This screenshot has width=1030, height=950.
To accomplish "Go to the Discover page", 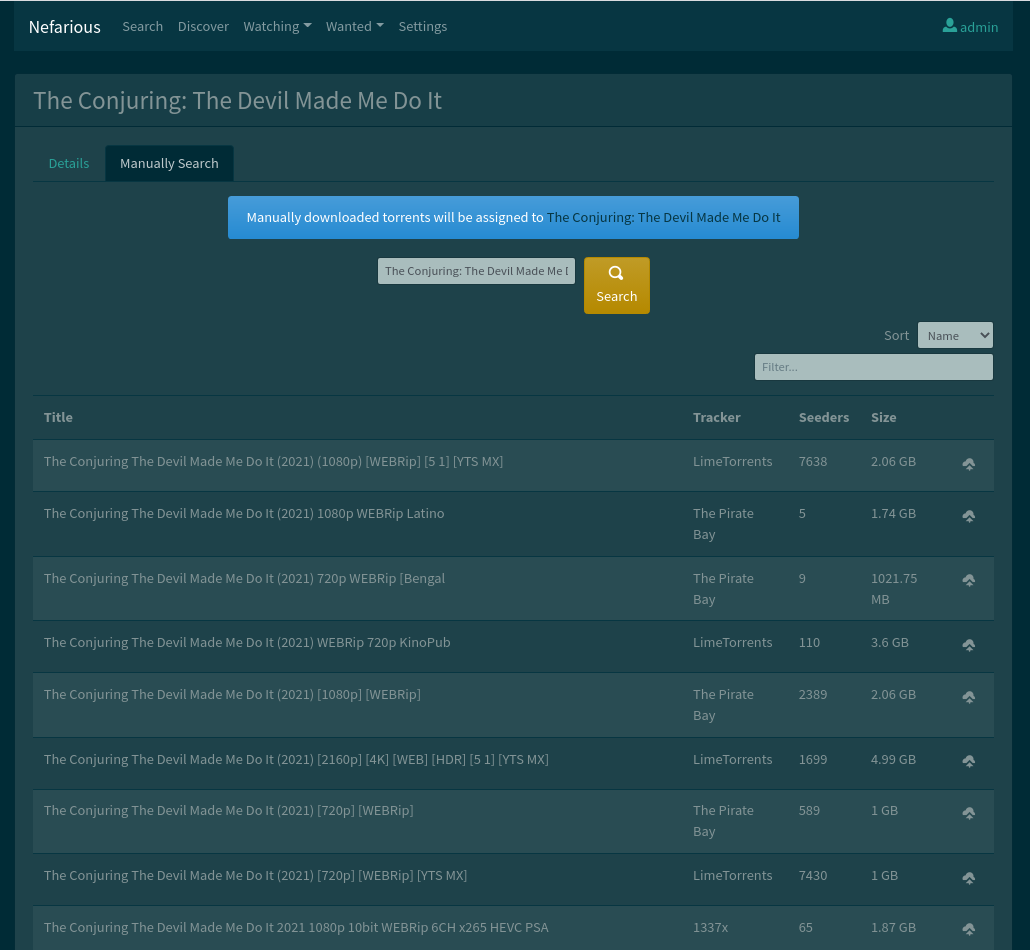I will point(203,26).
